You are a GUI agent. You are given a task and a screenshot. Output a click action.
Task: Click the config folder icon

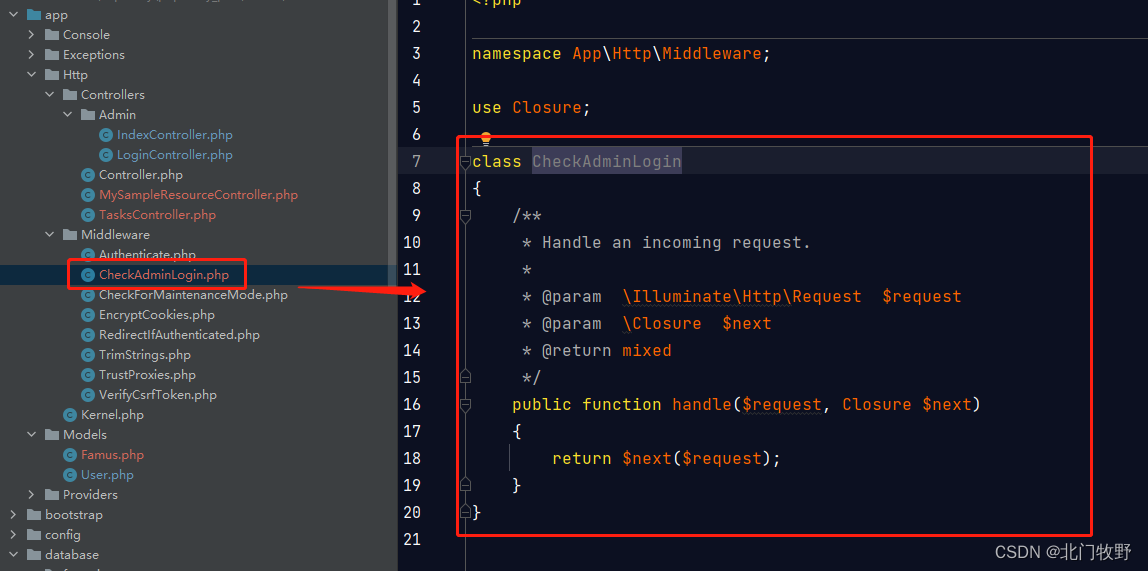point(34,534)
